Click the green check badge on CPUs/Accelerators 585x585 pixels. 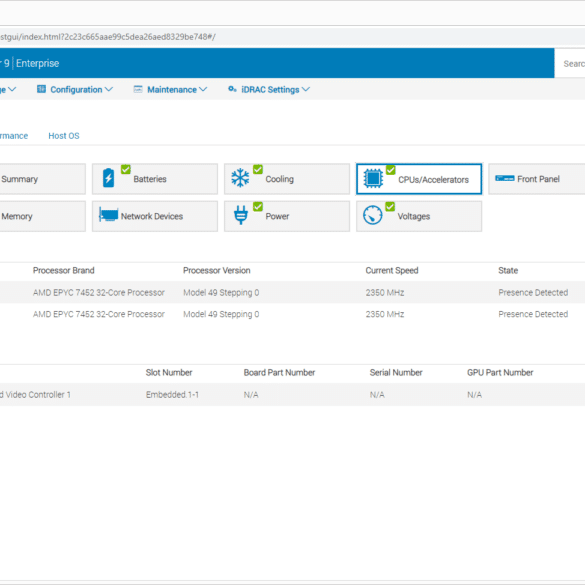coord(391,170)
